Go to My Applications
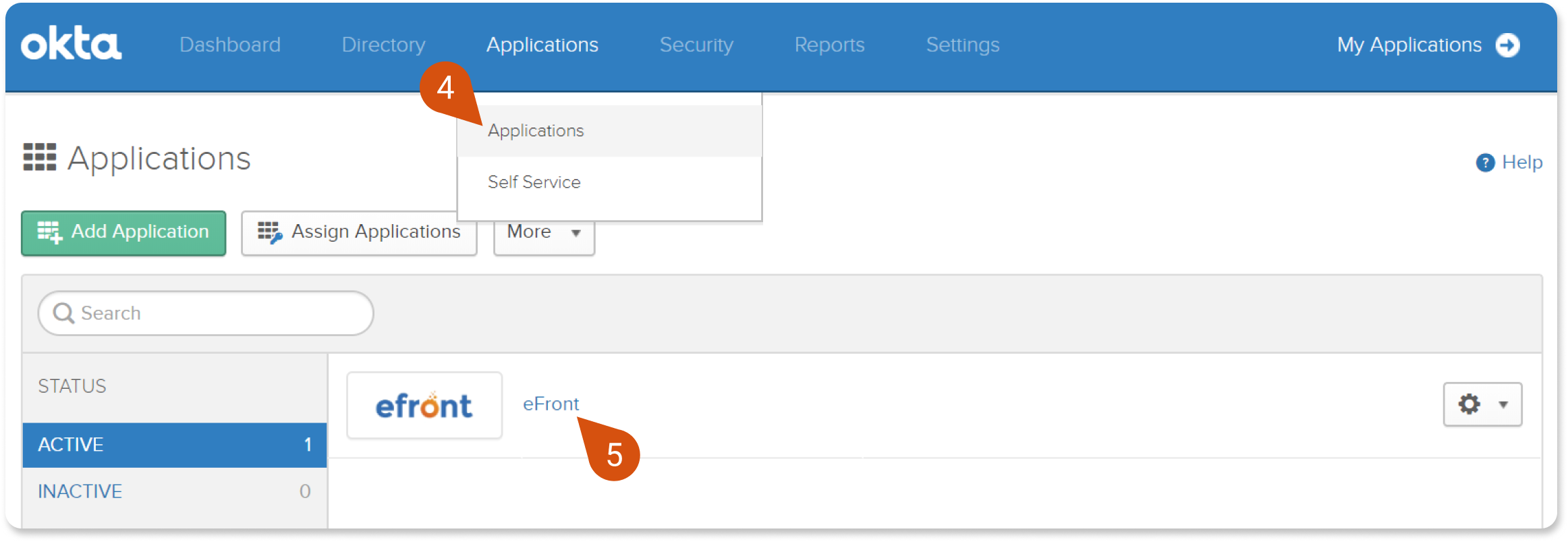The width and height of the screenshot is (1568, 542). (1409, 45)
